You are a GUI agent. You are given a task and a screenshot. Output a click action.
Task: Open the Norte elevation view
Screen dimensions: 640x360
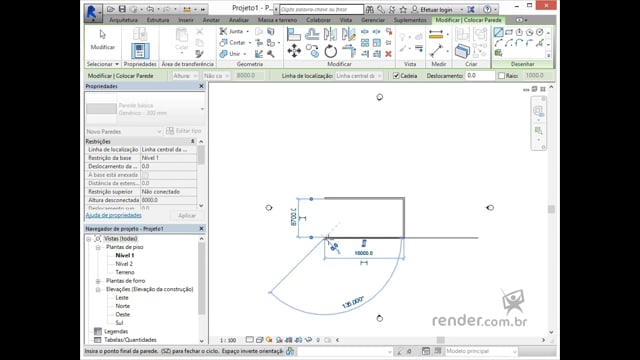(122, 306)
